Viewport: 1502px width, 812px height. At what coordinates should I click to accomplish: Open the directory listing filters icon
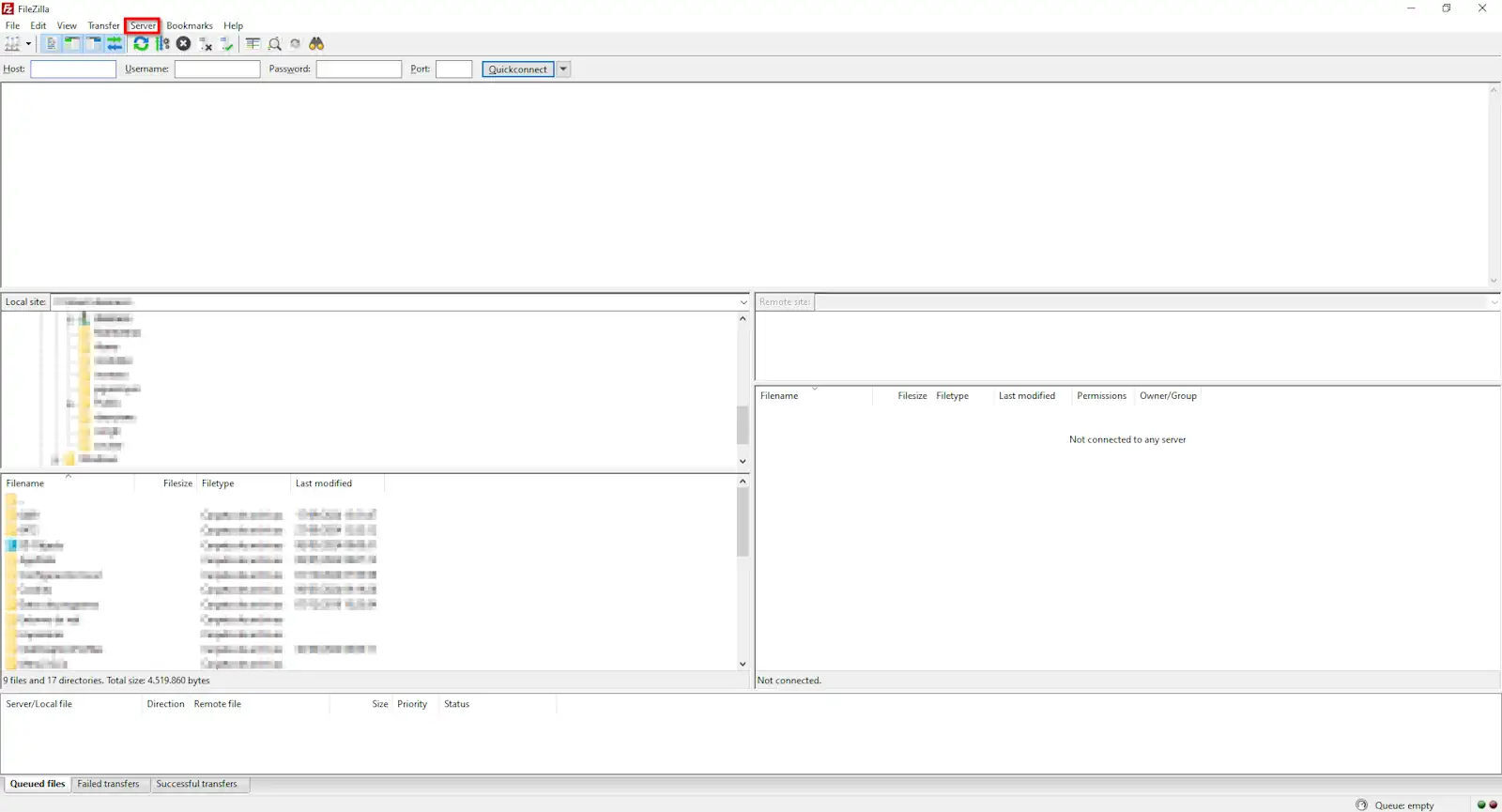(x=253, y=44)
